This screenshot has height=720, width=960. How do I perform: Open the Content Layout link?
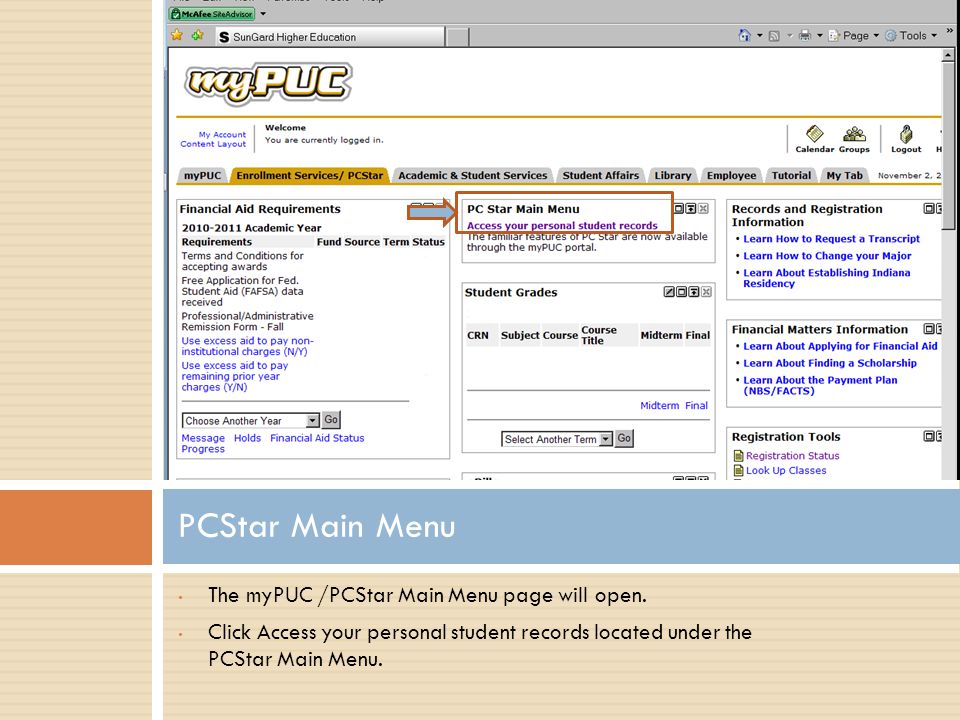pos(213,144)
